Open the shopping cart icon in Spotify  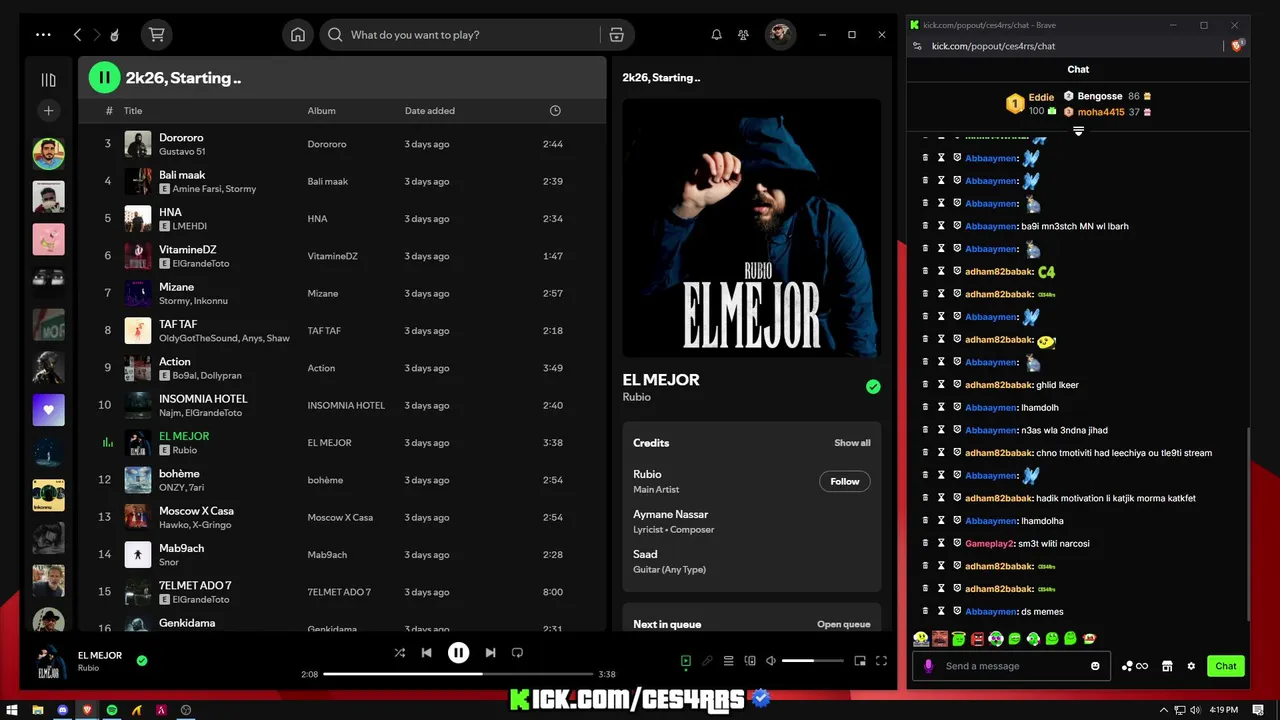(156, 34)
